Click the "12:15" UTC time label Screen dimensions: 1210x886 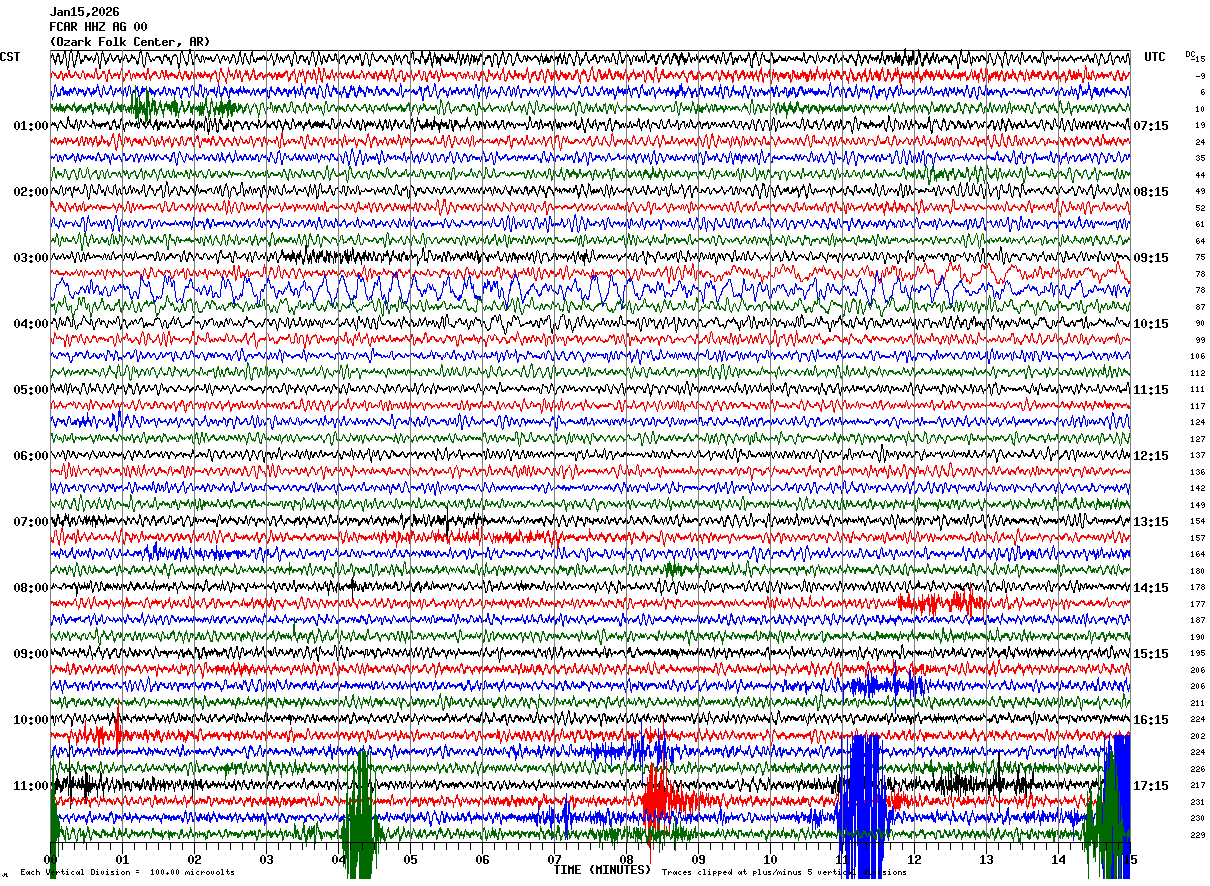tap(1151, 456)
